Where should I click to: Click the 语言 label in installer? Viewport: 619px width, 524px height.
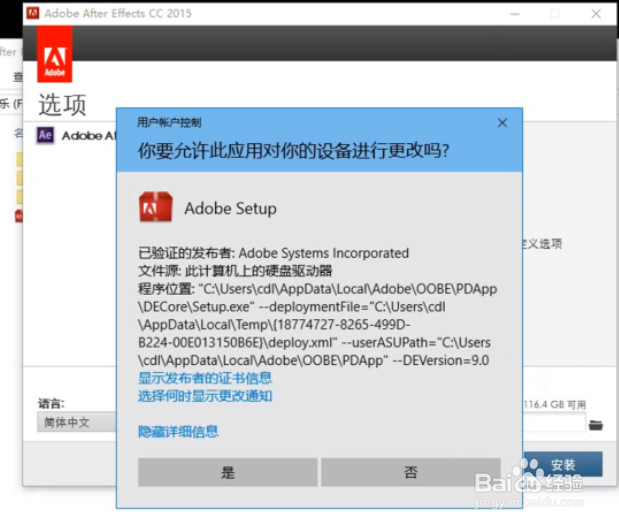(51, 404)
